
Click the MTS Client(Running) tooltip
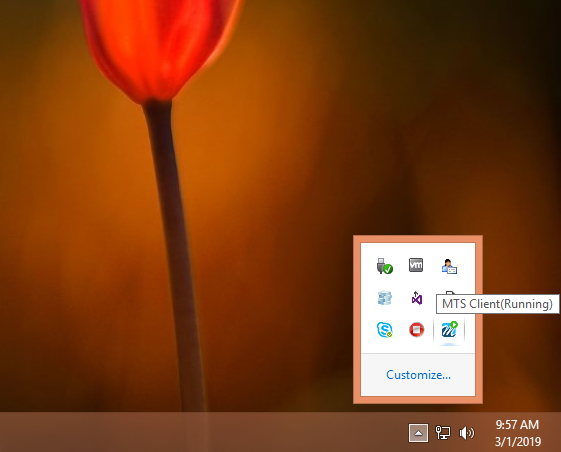pos(498,304)
